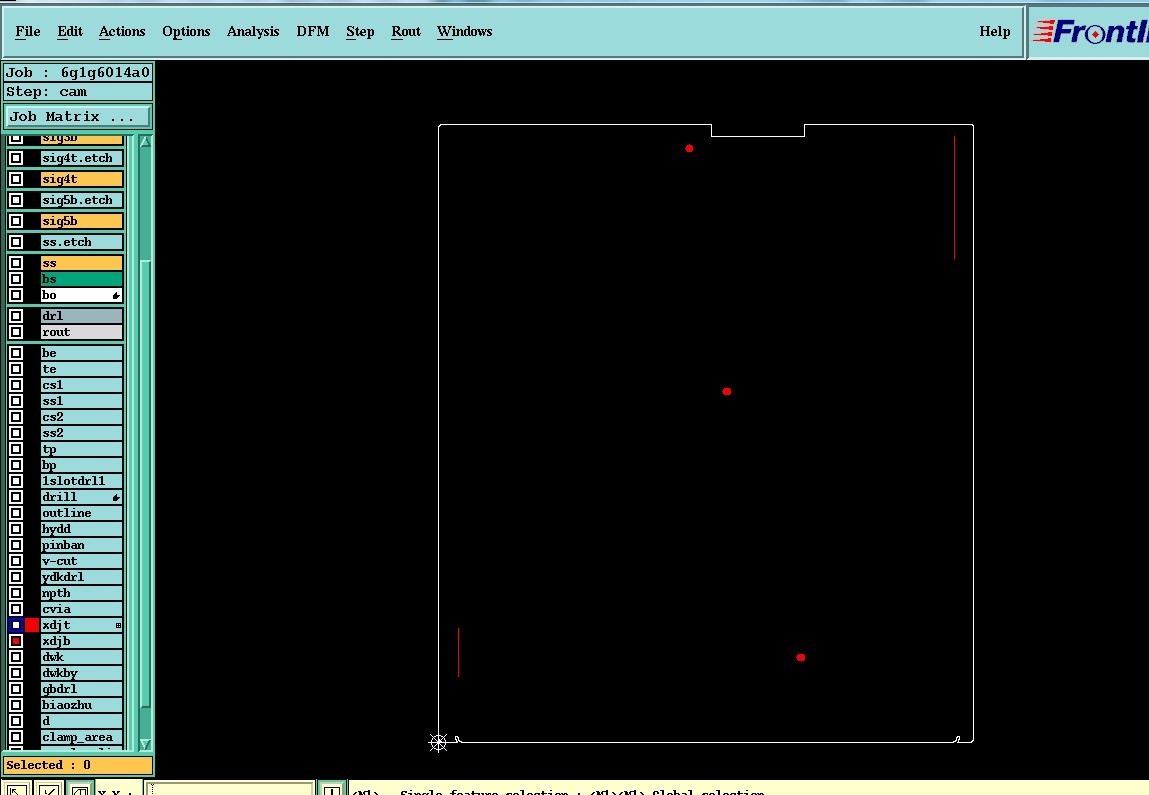Image resolution: width=1149 pixels, height=795 pixels.
Task: Open the Windows menu
Action: pyautogui.click(x=465, y=32)
